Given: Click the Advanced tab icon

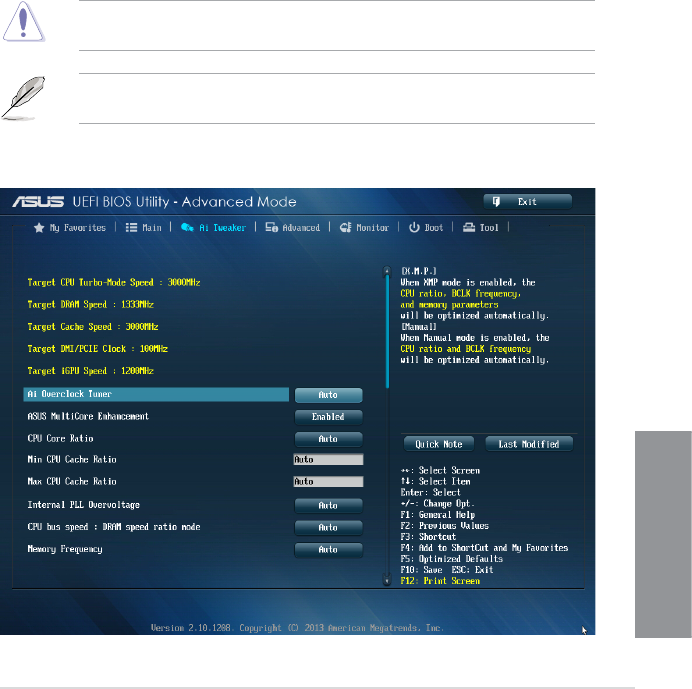Looking at the screenshot, I should pos(271,228).
